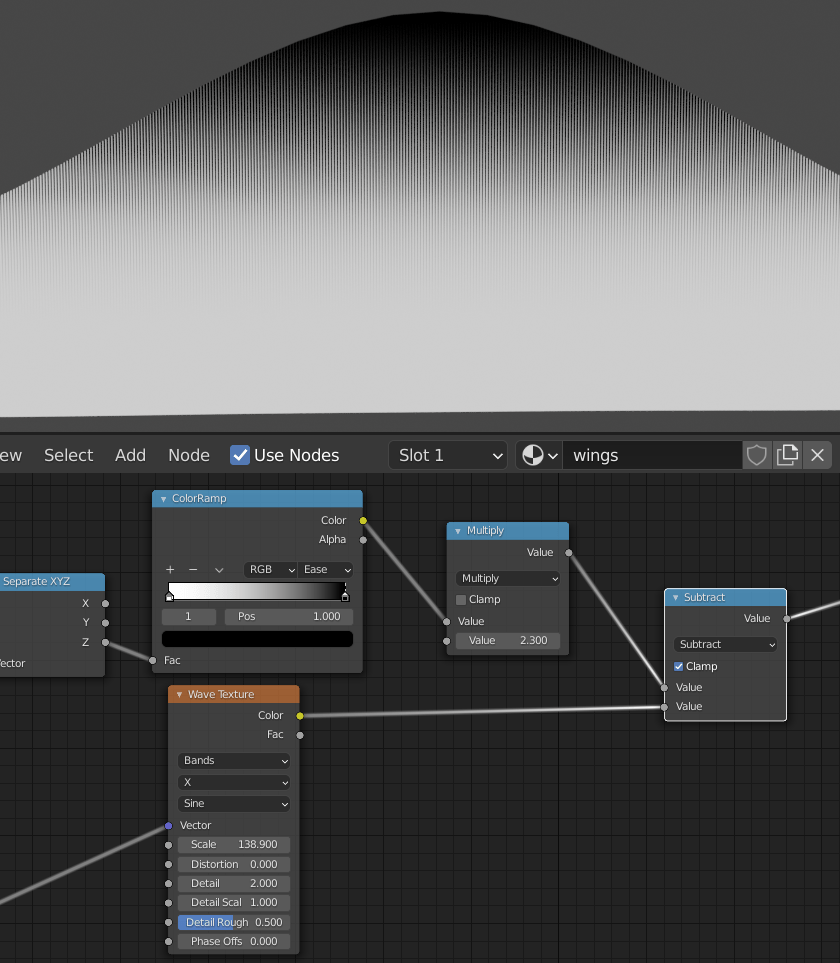Open the RGB color mode dropdown
Viewport: 840px width, 963px height.
269,569
